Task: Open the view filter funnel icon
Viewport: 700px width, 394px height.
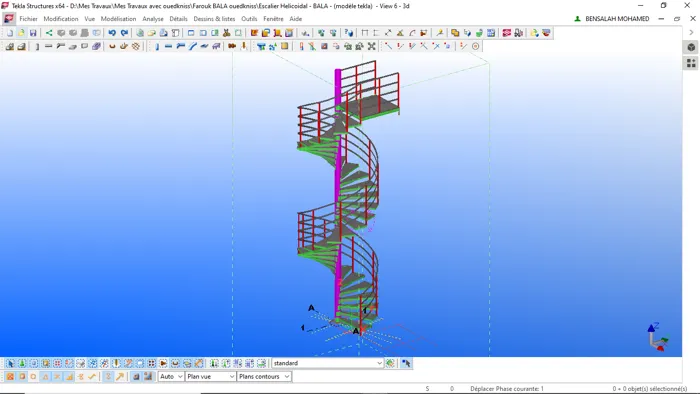Action: click(261, 46)
